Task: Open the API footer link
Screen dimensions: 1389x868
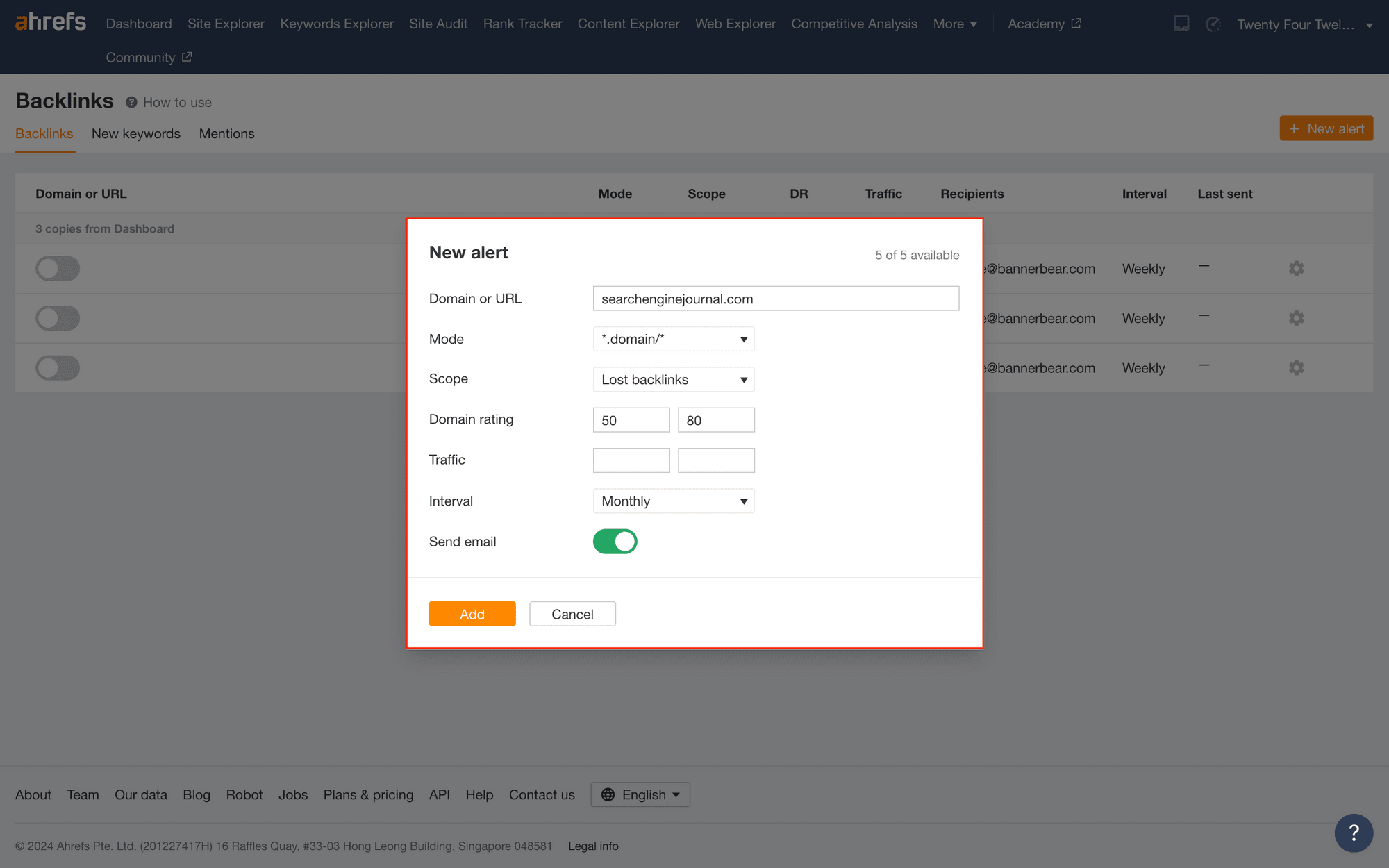Action: [440, 794]
